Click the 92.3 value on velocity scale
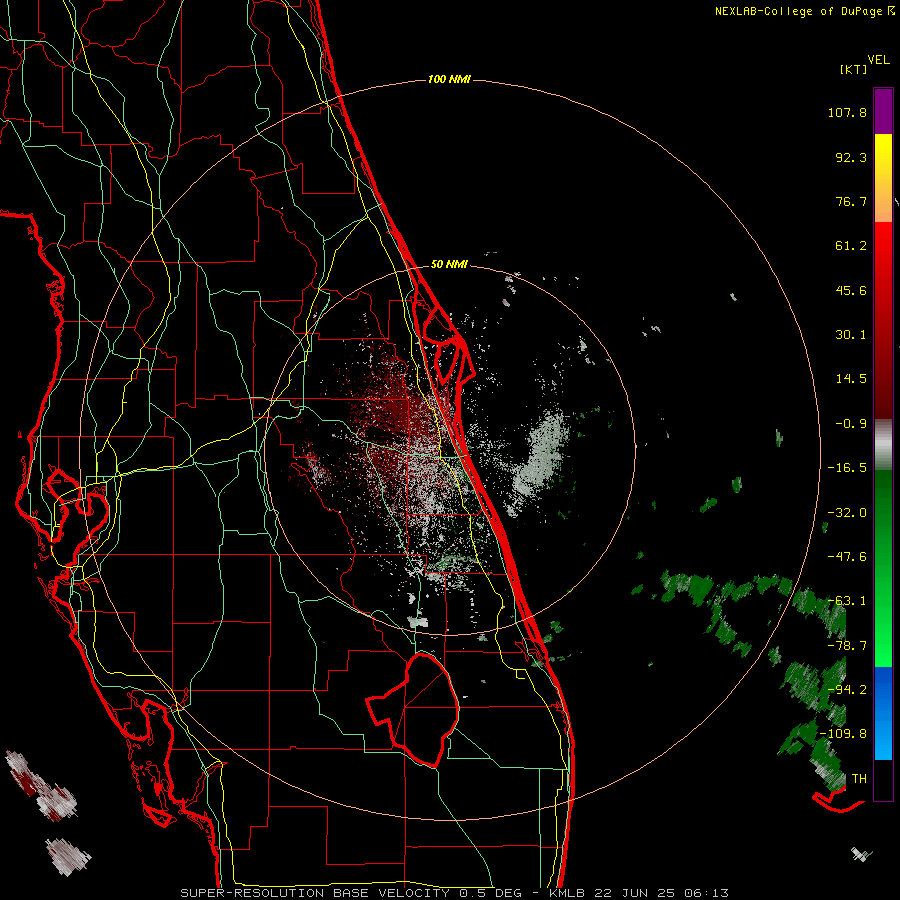 point(851,157)
